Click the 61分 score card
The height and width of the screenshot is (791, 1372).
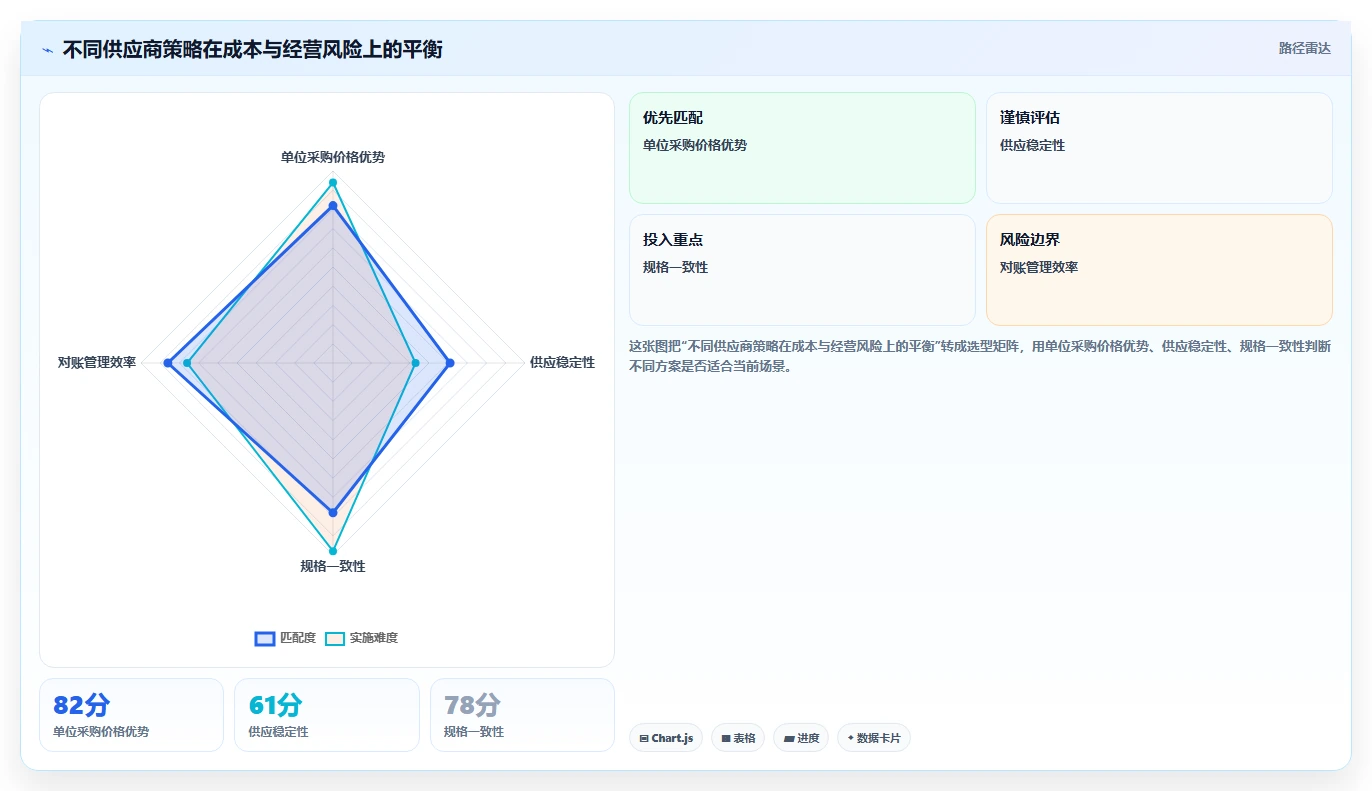pos(327,715)
